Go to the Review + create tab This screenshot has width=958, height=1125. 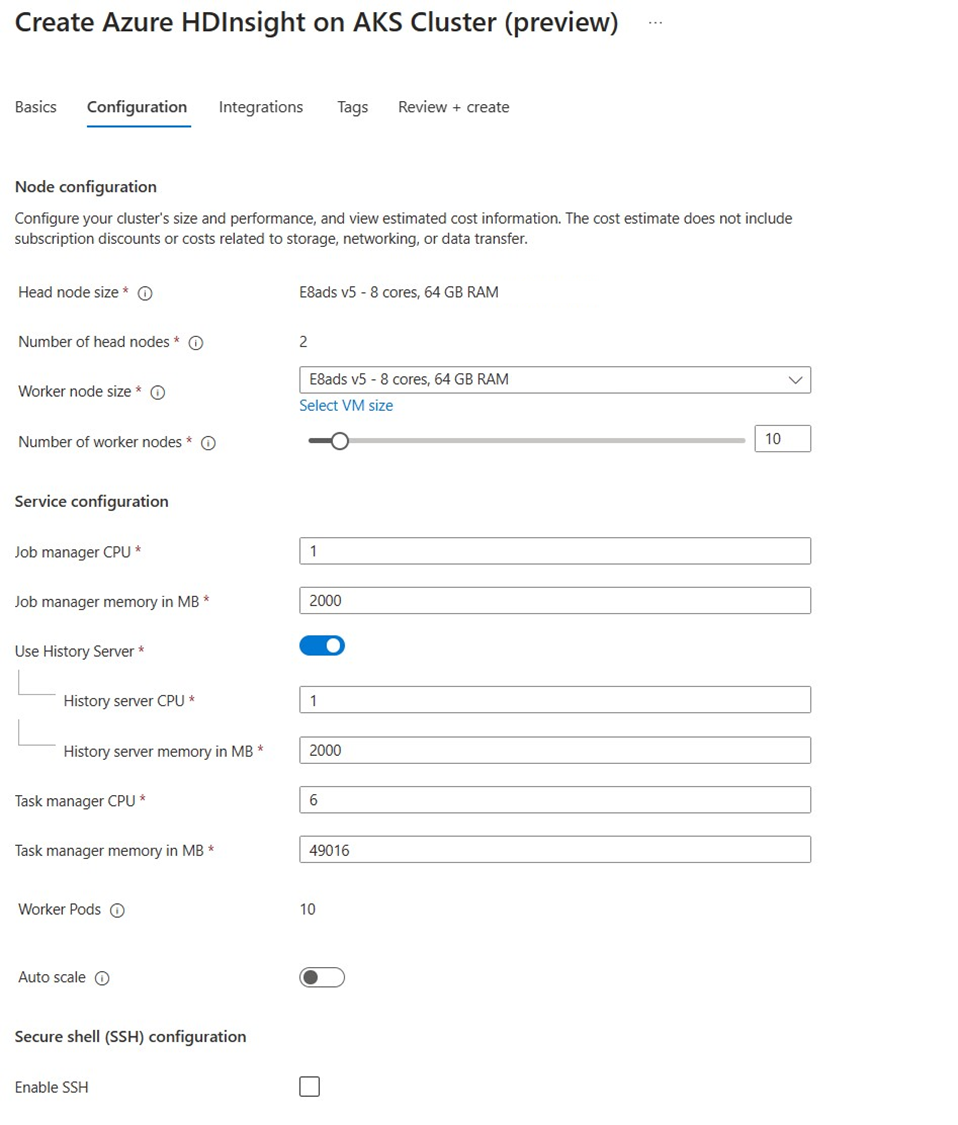pos(453,107)
